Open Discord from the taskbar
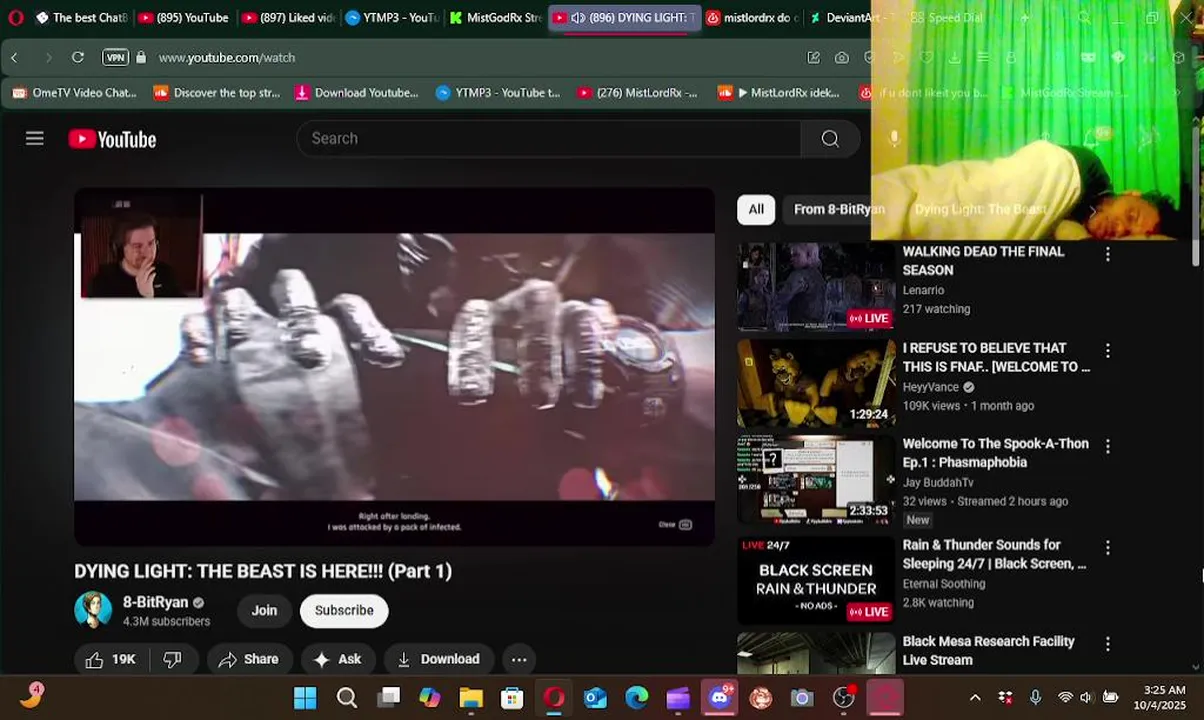Viewport: 1204px width, 720px height. [720, 698]
